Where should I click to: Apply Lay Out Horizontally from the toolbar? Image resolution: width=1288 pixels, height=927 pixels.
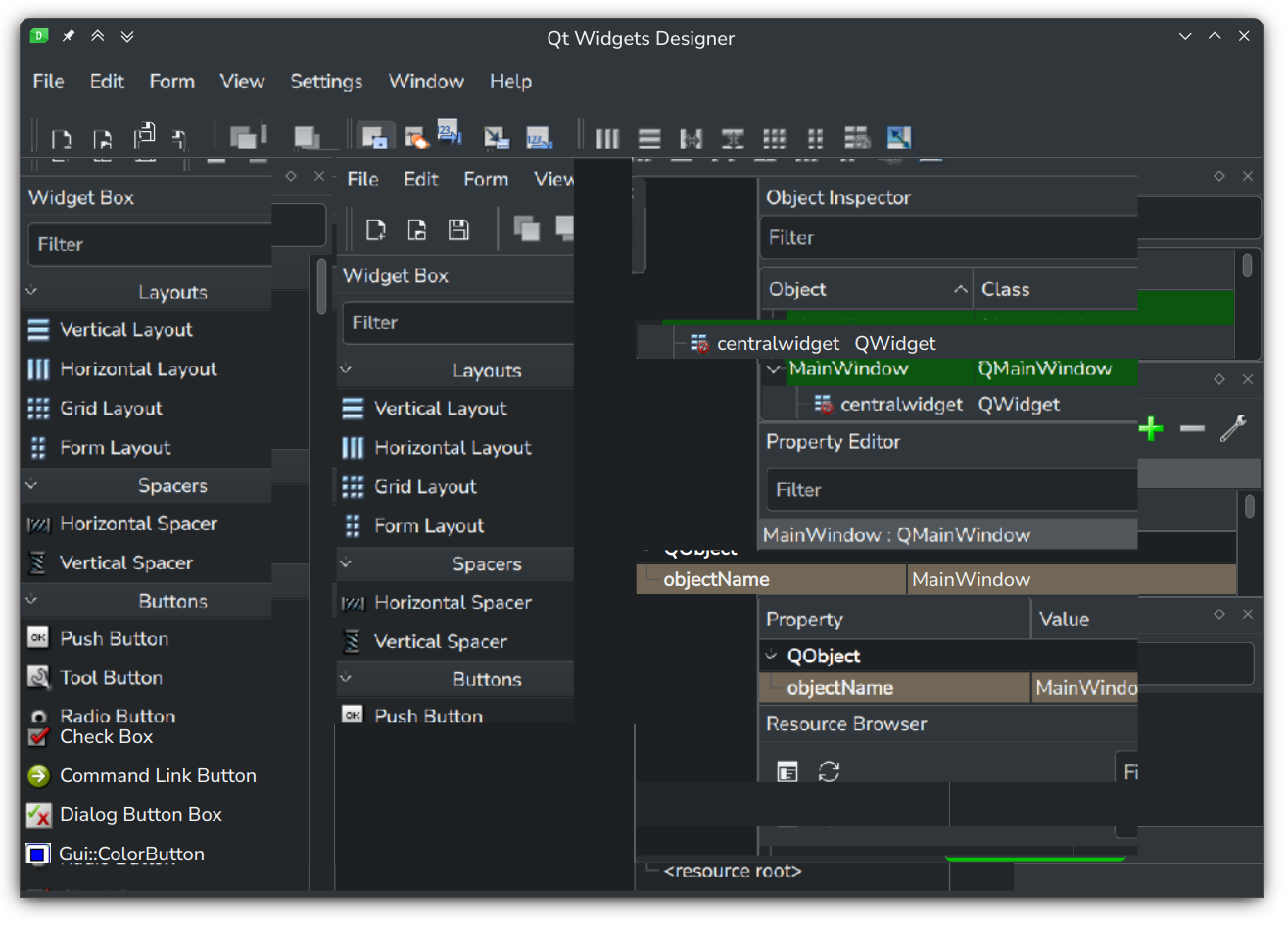coord(607,138)
